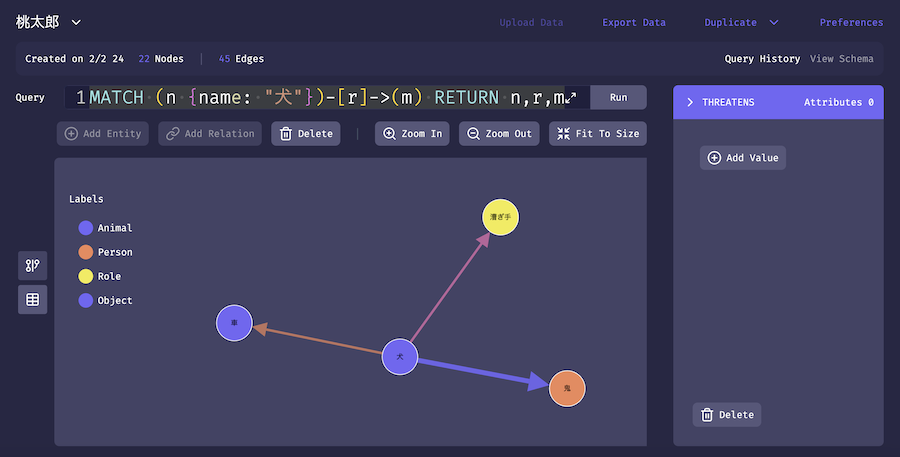Open the Duplicate dropdown
The height and width of the screenshot is (457, 900).
coord(741,22)
